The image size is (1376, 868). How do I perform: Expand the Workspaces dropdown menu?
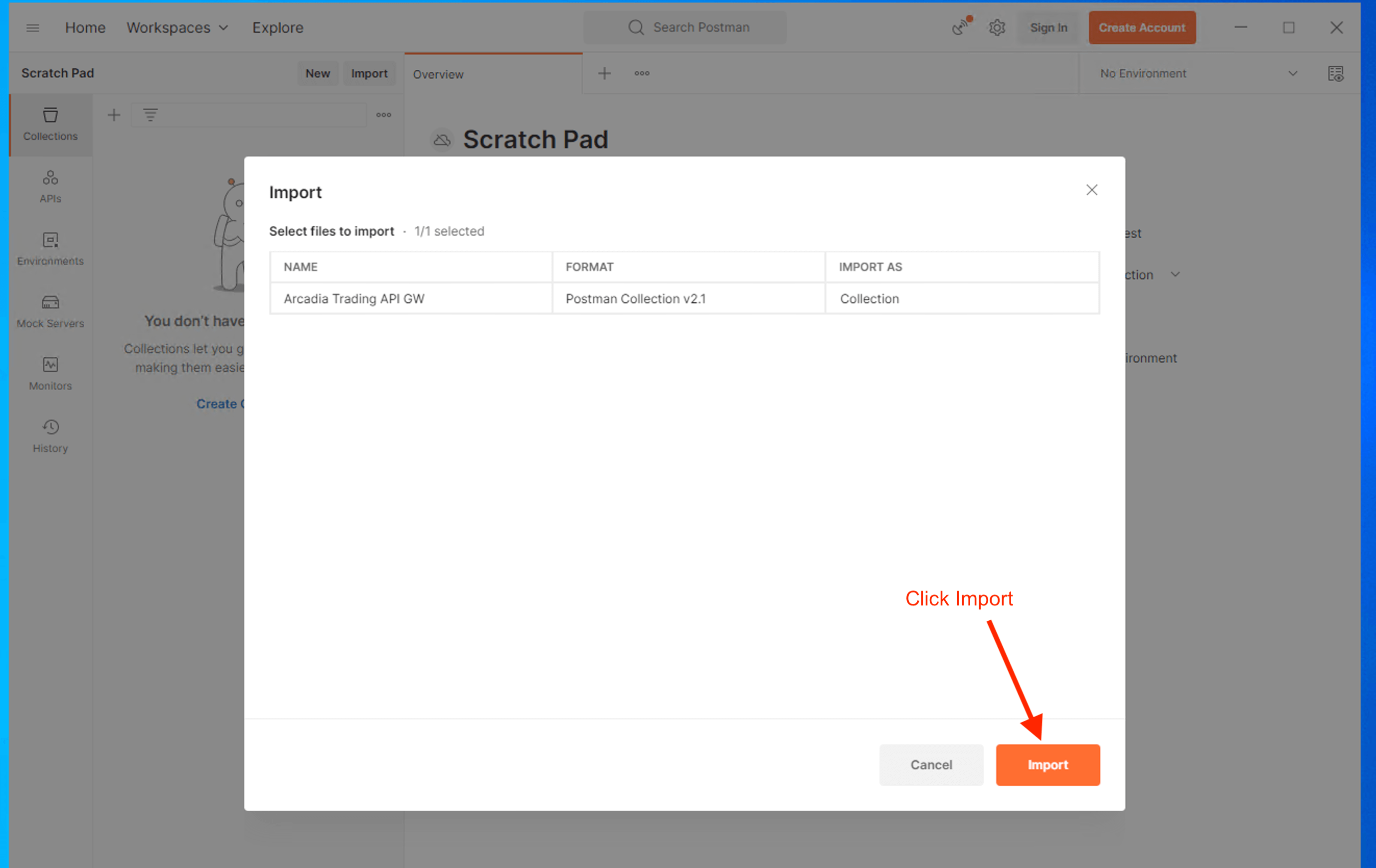(x=177, y=27)
